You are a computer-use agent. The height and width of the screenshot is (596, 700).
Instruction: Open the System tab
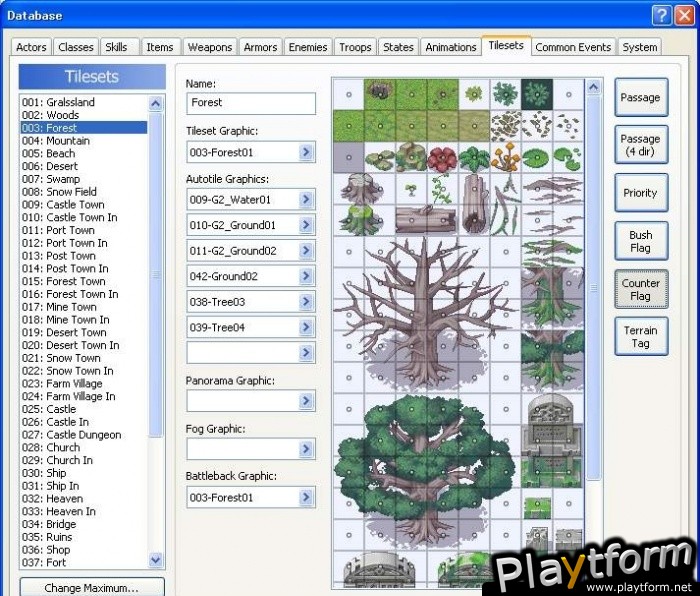640,47
